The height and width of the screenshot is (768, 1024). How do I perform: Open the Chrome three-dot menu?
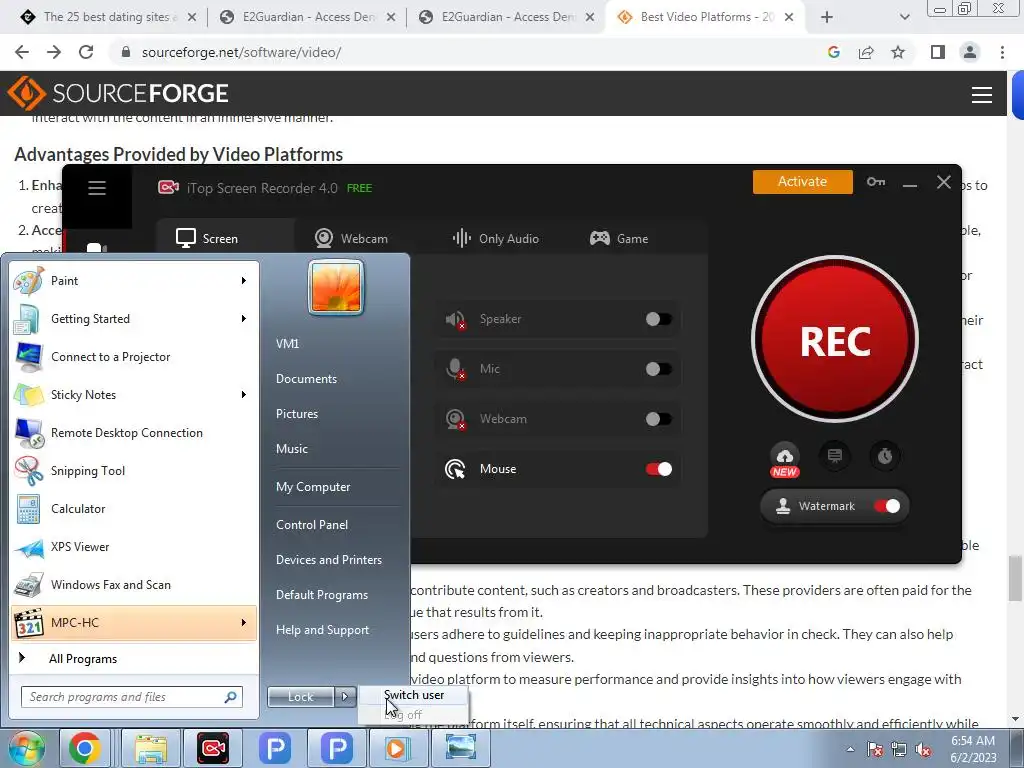(1002, 52)
